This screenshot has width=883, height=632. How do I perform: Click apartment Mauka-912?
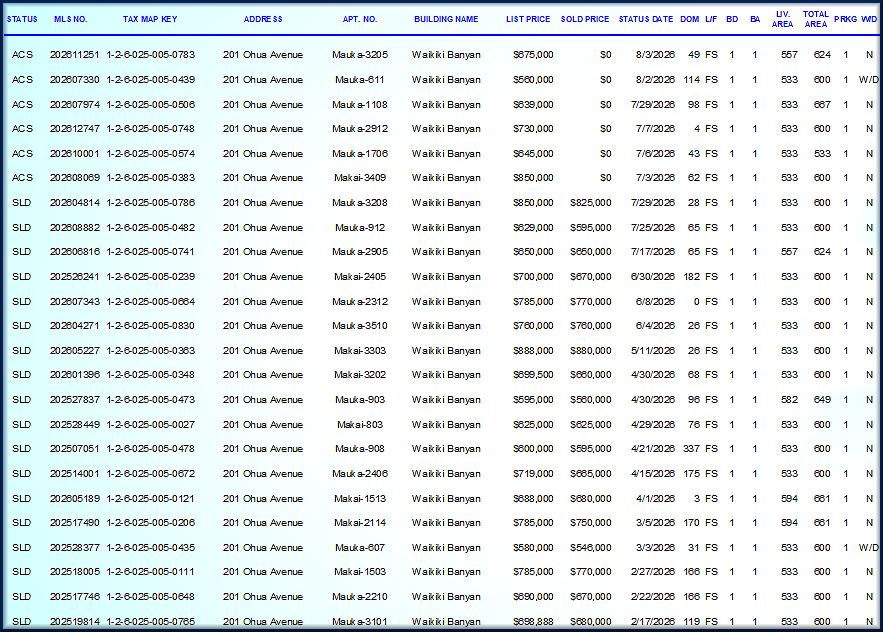click(x=360, y=228)
